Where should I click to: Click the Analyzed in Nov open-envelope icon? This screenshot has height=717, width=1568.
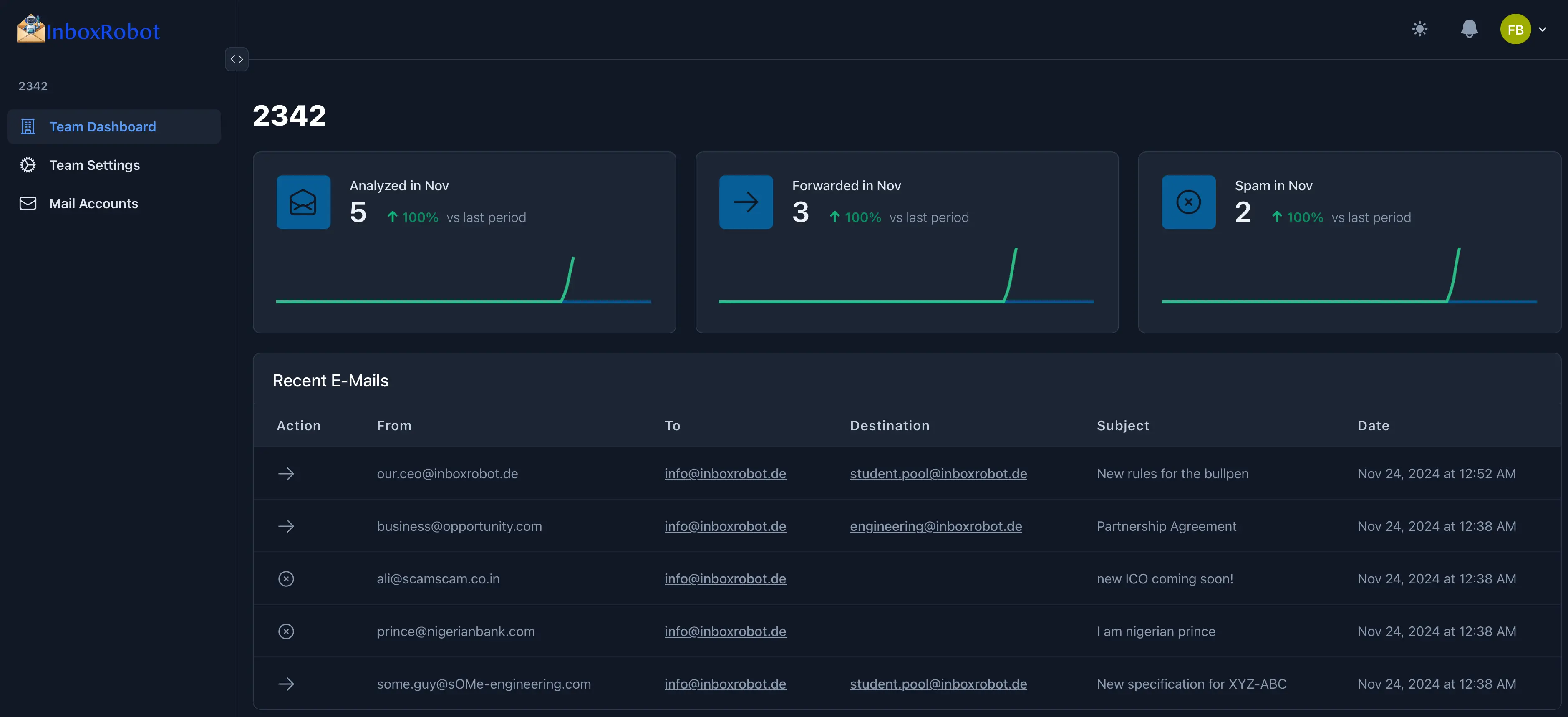(303, 202)
